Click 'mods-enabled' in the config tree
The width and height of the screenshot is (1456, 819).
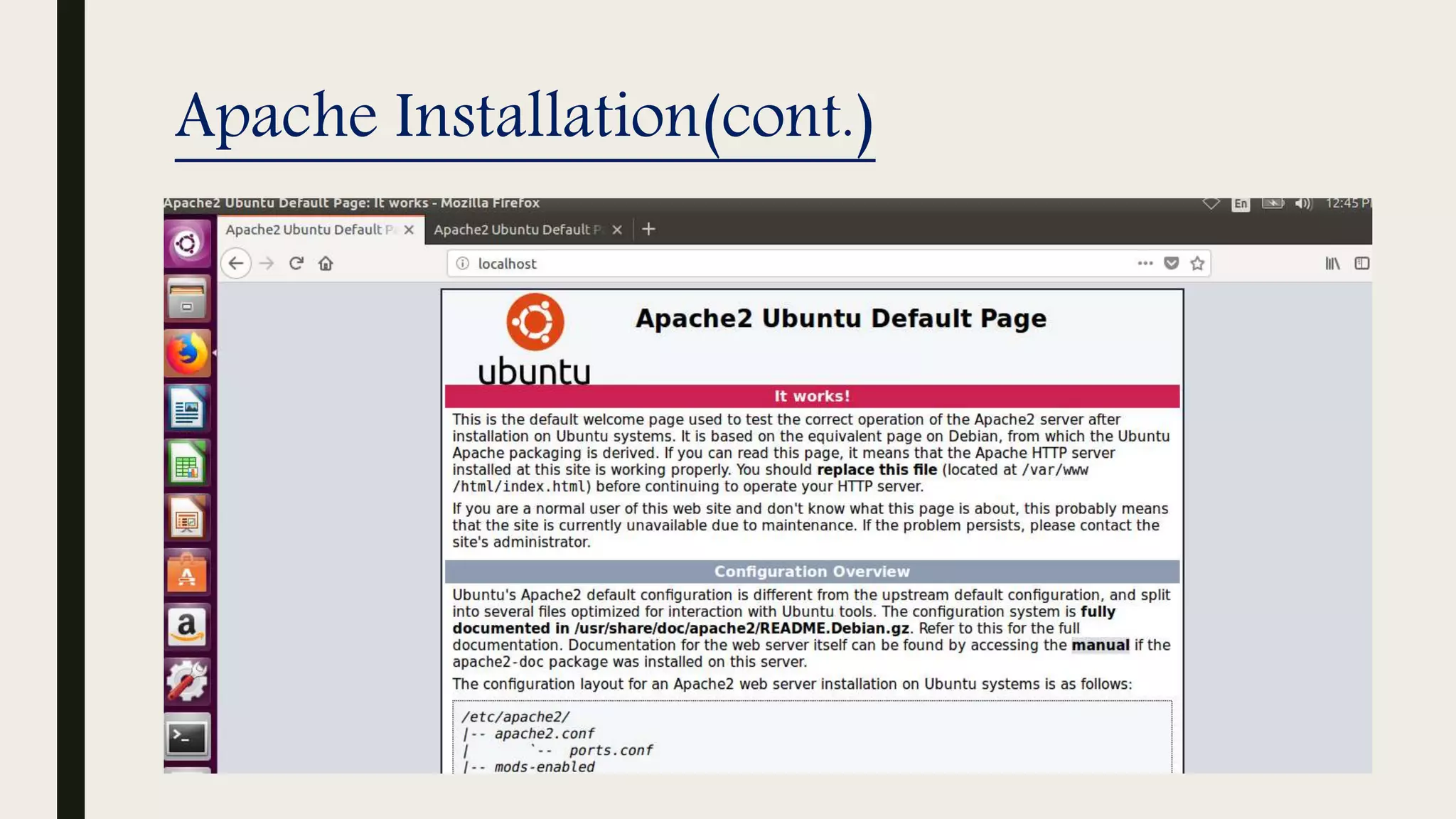coord(545,766)
